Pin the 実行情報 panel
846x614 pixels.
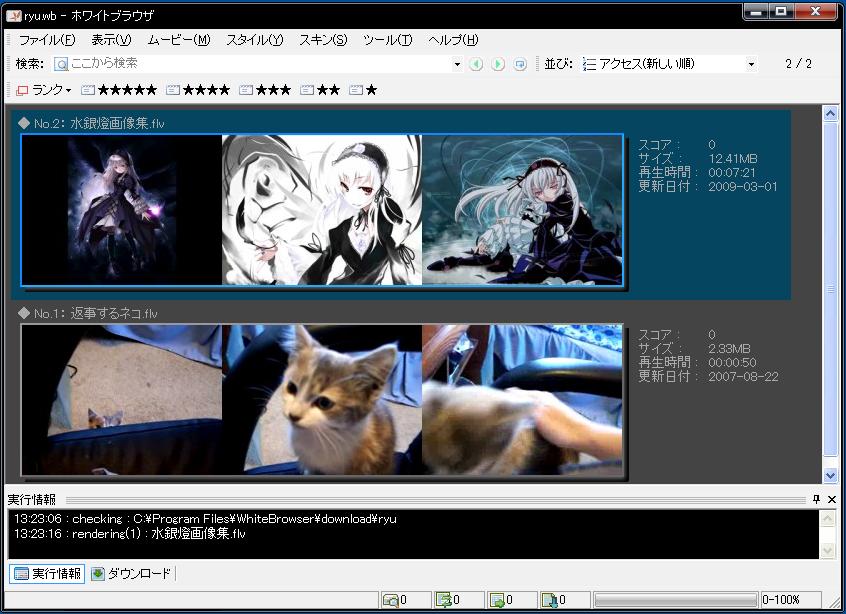click(816, 499)
